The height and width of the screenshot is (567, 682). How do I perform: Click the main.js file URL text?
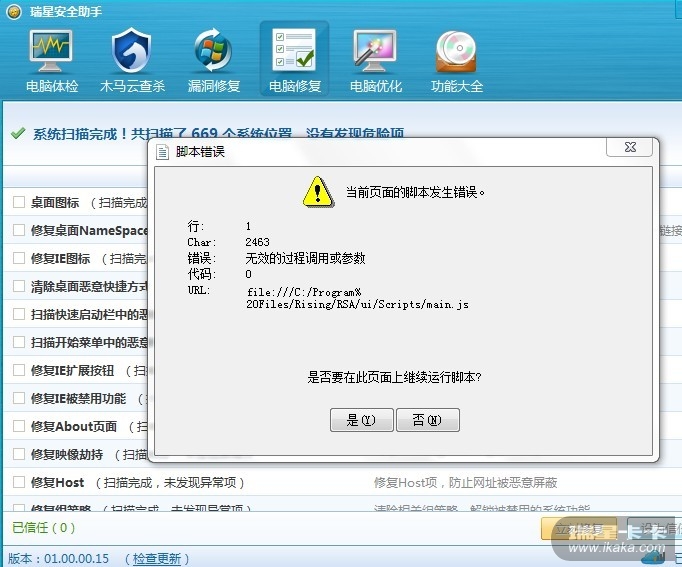[357, 298]
